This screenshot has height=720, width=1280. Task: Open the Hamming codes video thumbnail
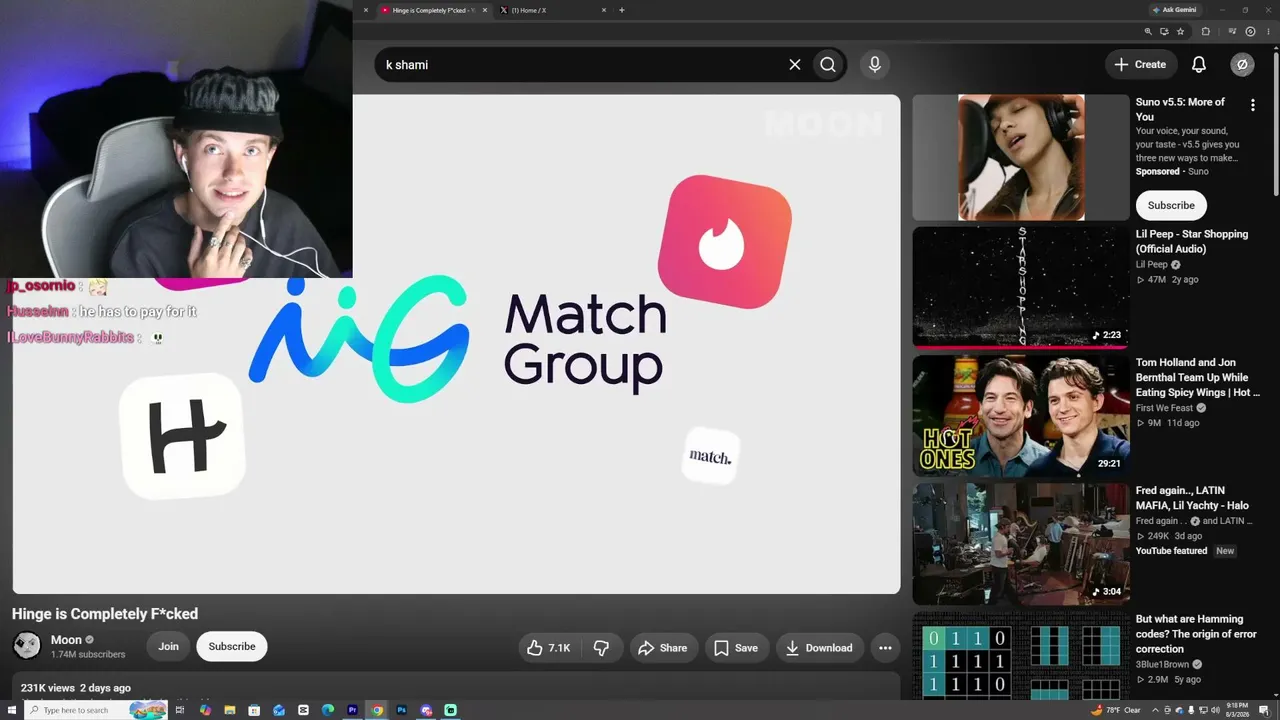point(1021,655)
